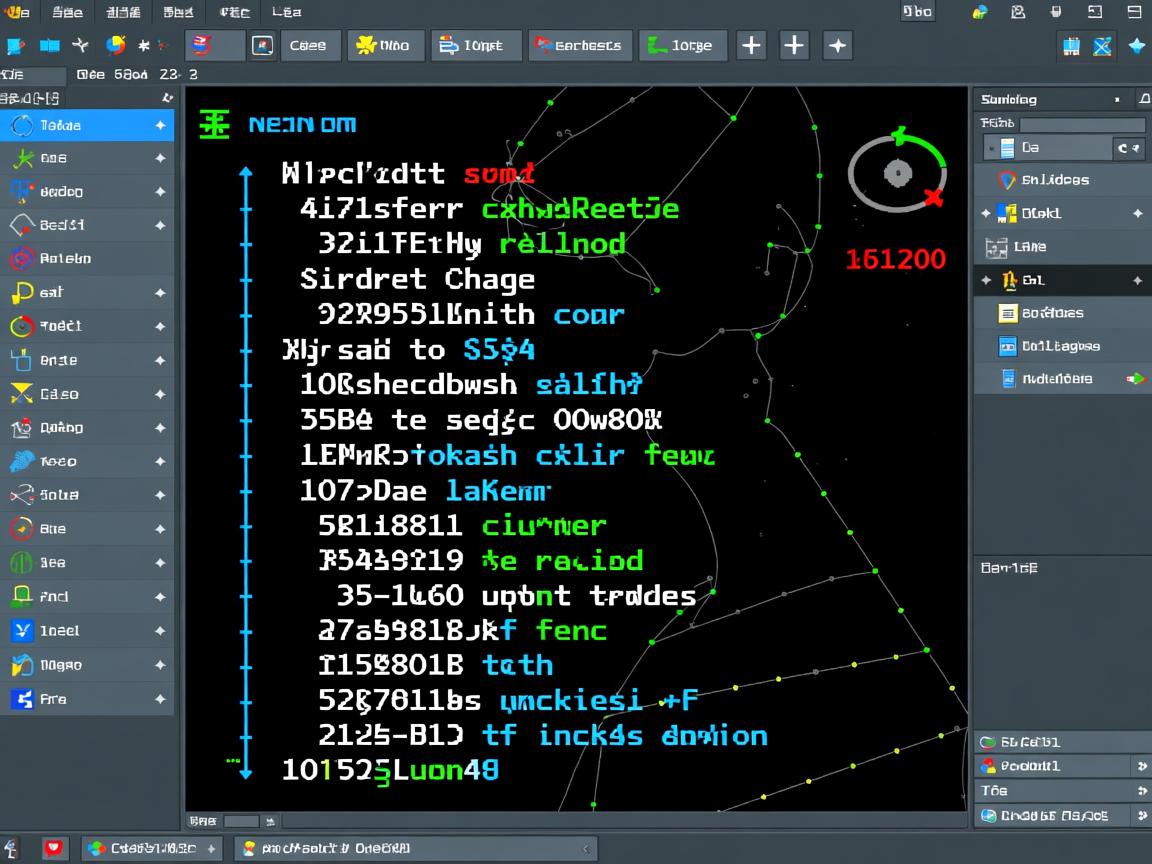
Task: Open the dropdown beside the document icon in the right panel
Action: 1128,148
